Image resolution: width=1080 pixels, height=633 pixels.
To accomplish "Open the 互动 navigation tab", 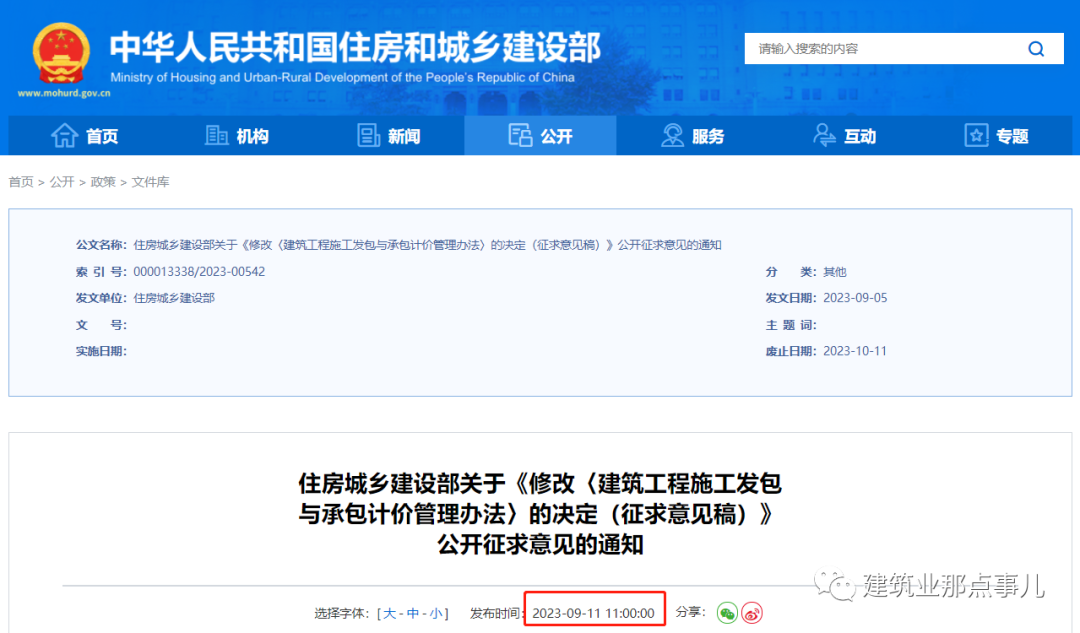I will tap(844, 136).
